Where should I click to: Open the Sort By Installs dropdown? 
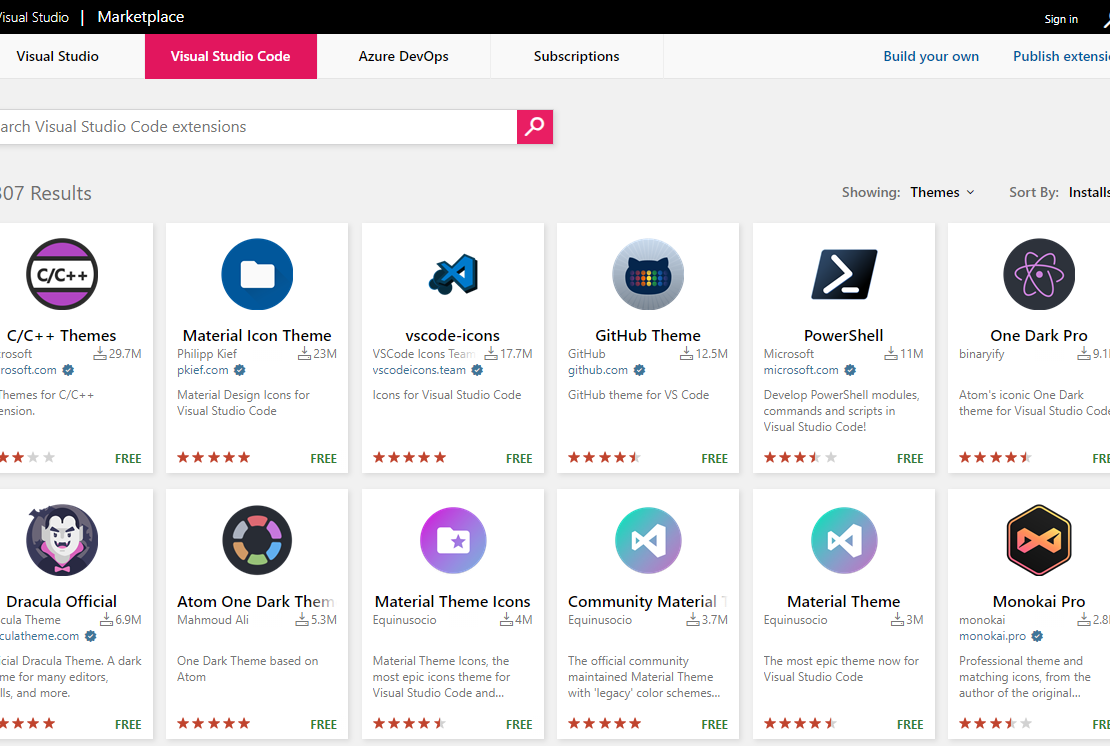1088,192
